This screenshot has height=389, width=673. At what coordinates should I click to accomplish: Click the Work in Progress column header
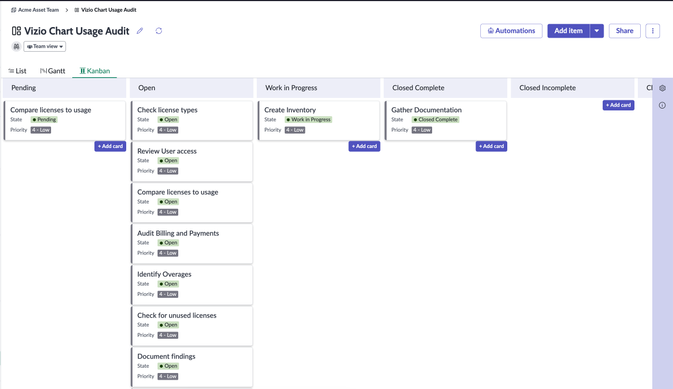[x=319, y=88]
